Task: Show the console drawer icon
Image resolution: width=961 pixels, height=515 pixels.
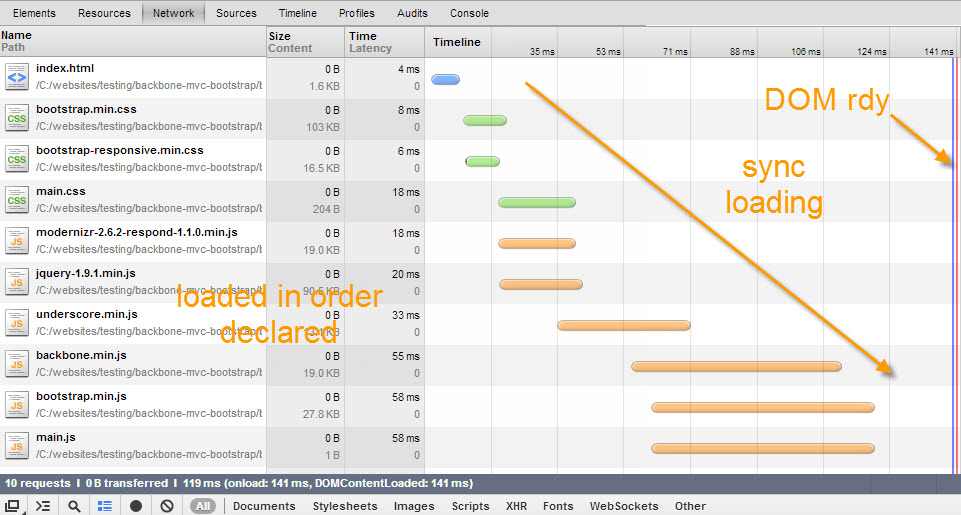Action: [x=43, y=506]
